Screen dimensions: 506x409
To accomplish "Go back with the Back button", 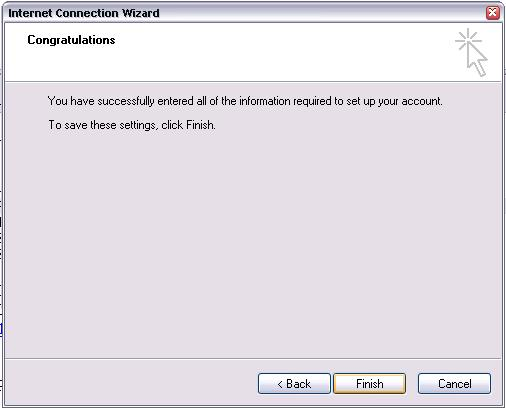I will tap(294, 384).
